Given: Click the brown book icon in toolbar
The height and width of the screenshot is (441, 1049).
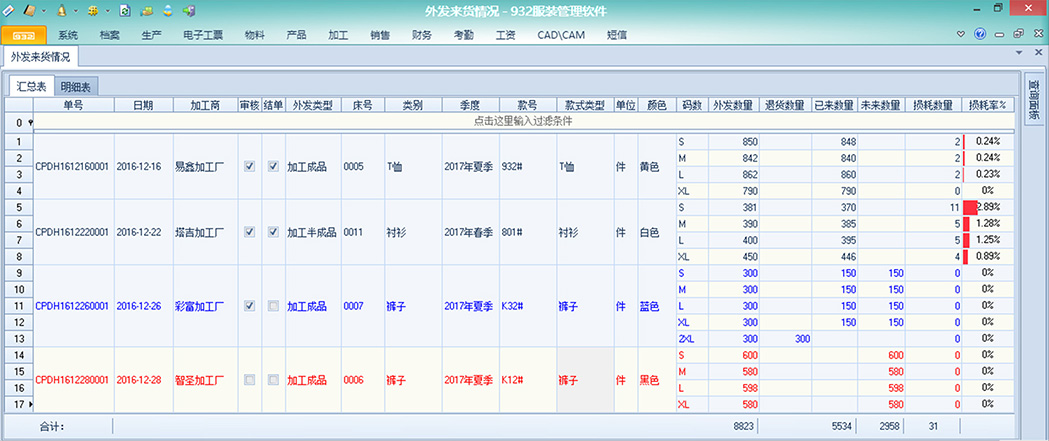Looking at the screenshot, I should pos(30,9).
